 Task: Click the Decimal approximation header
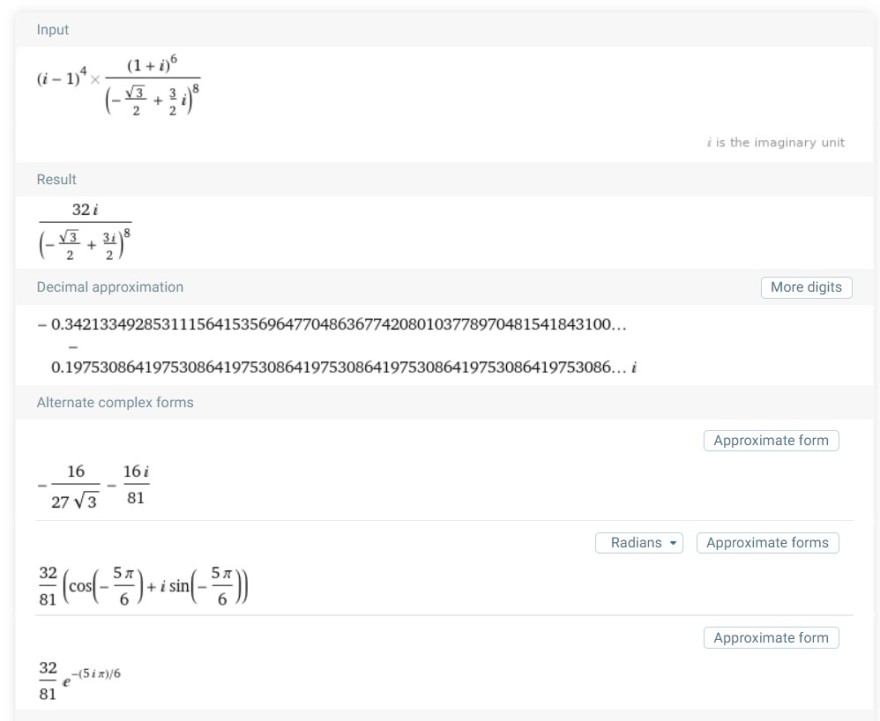110,287
